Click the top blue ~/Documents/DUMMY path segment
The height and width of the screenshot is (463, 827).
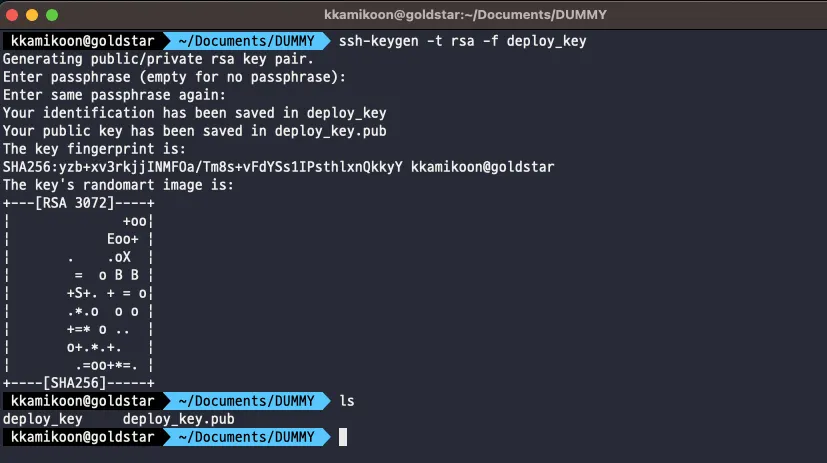click(246, 41)
